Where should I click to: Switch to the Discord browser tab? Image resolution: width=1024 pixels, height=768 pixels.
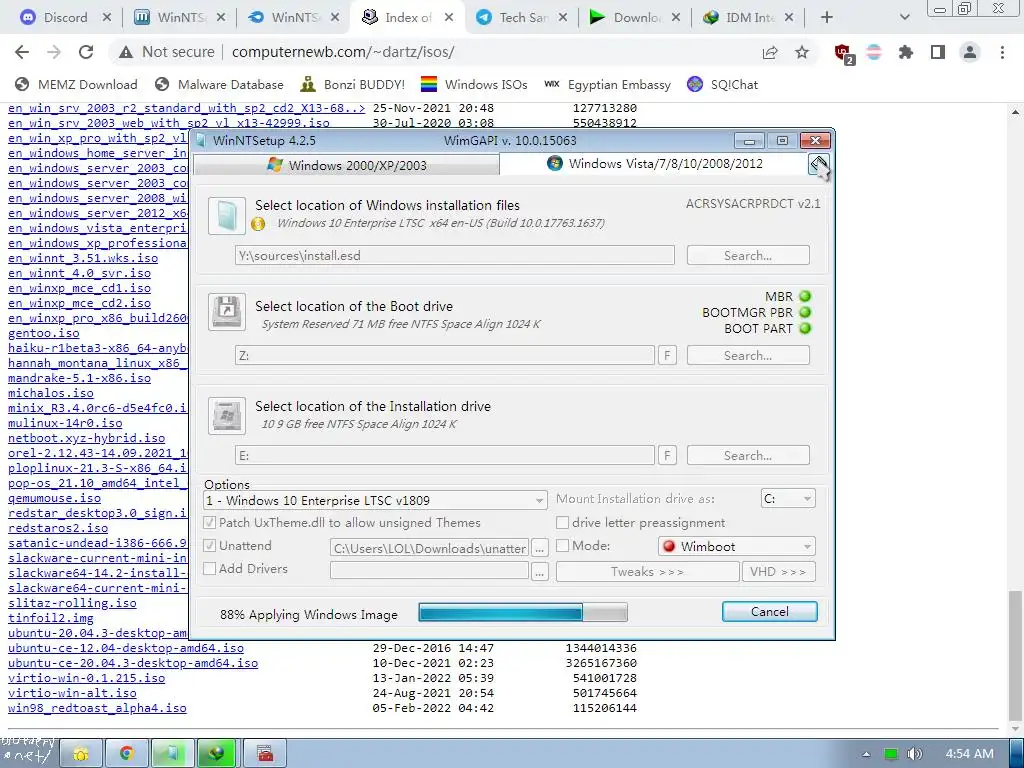[x=65, y=18]
